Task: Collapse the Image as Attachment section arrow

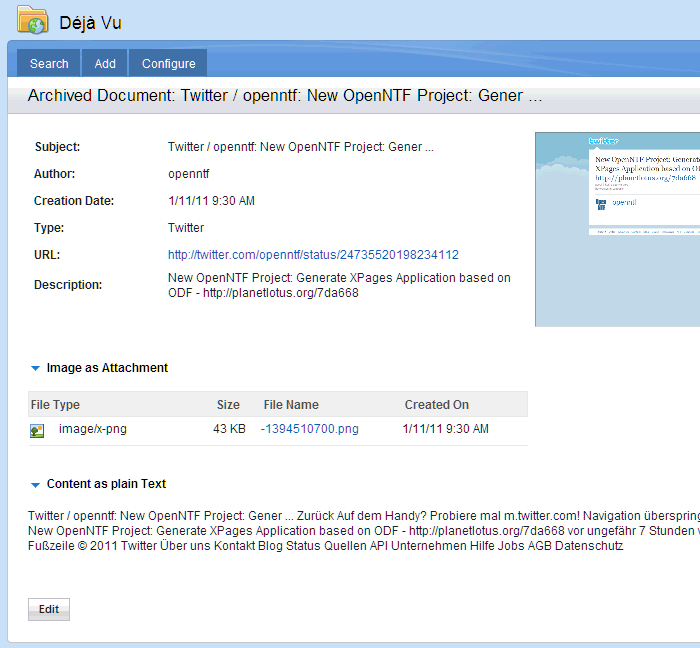Action: tap(35, 369)
